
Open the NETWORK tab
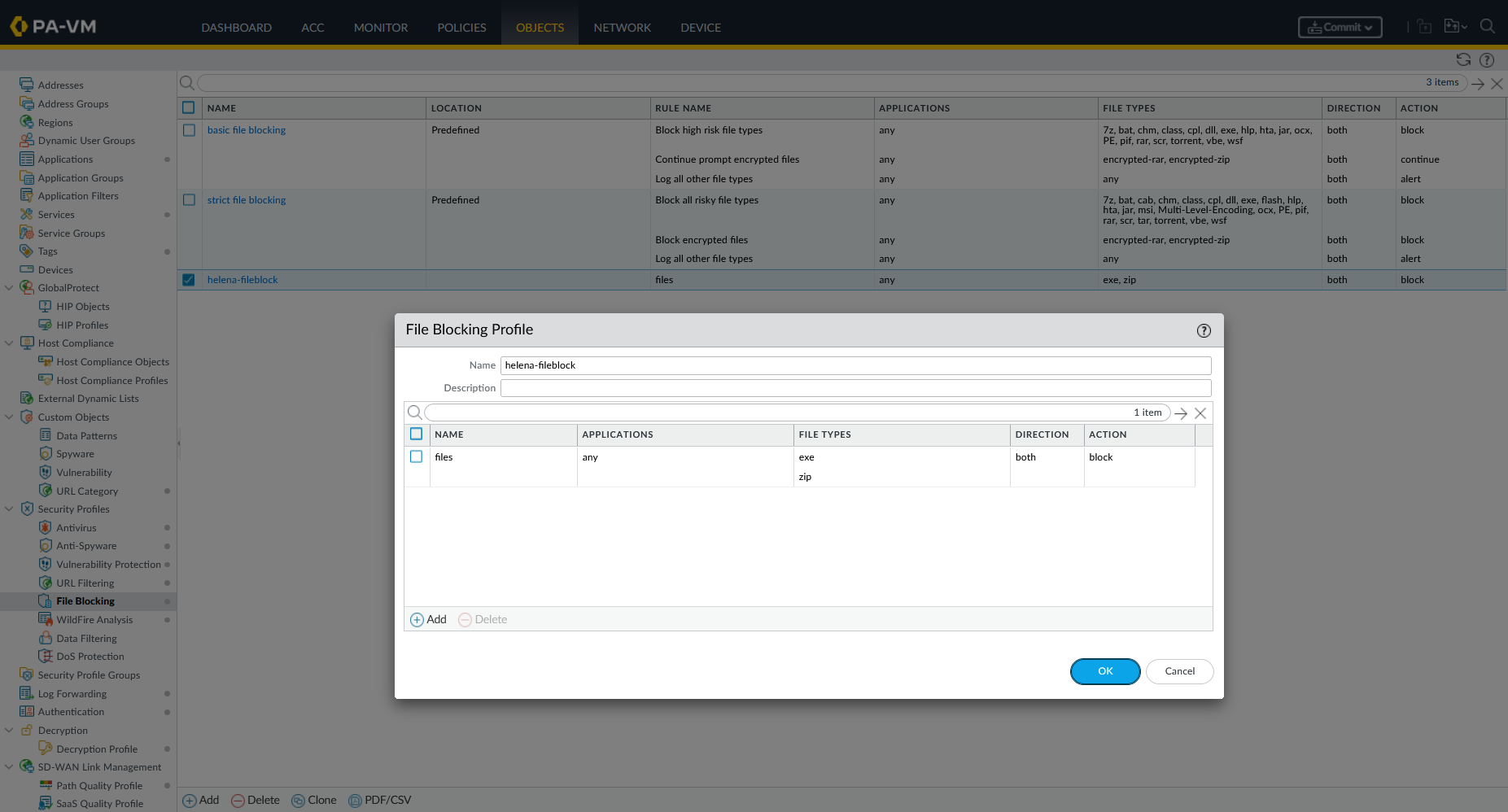(623, 28)
